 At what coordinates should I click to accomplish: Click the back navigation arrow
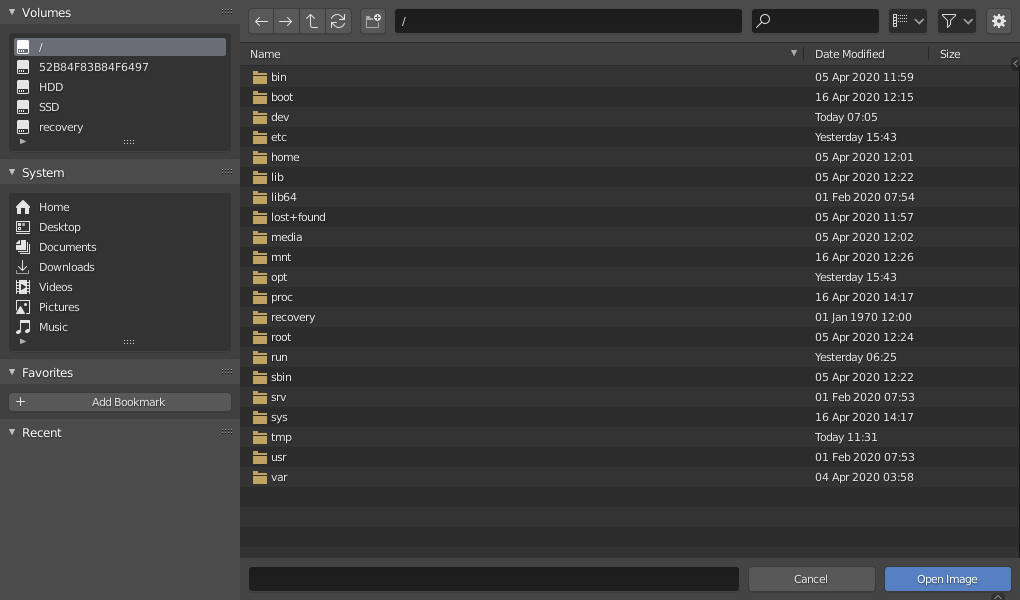point(261,20)
